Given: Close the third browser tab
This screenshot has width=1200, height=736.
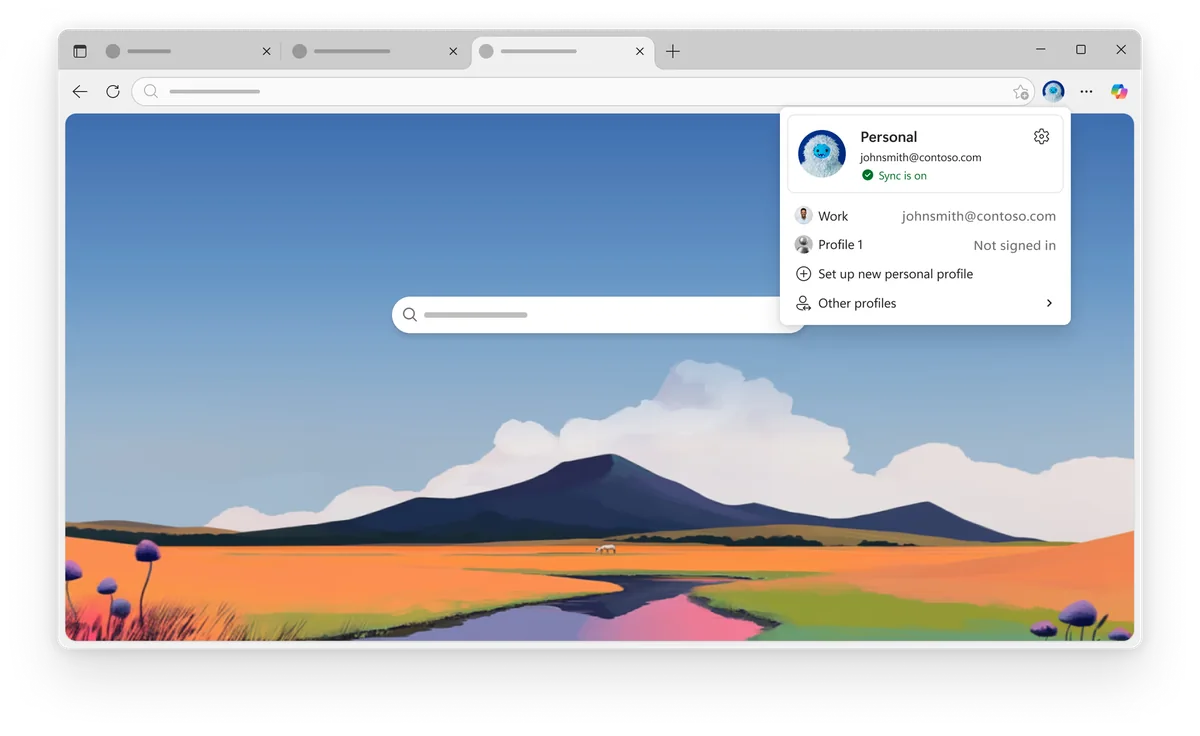Looking at the screenshot, I should [640, 51].
